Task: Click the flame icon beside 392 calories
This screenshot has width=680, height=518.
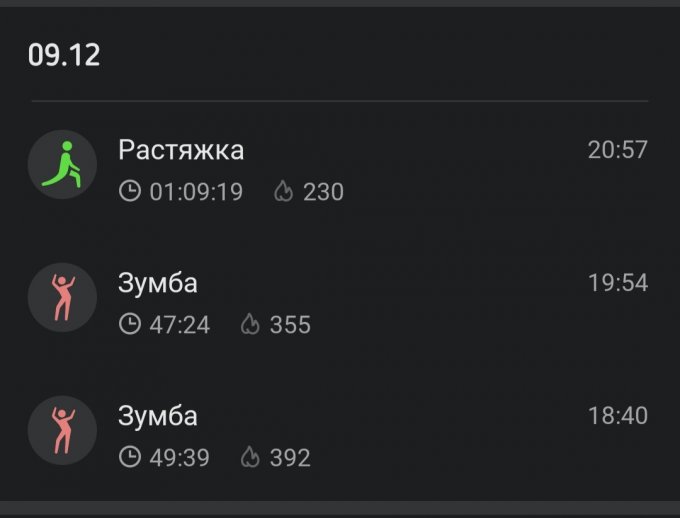Action: pyautogui.click(x=251, y=457)
